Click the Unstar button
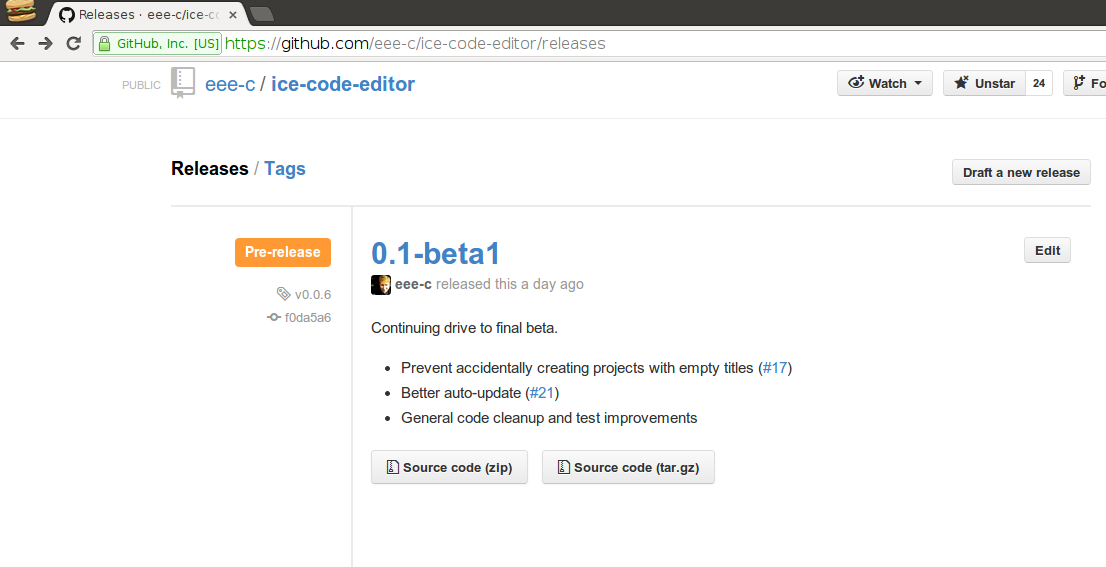1106x567 pixels. click(x=984, y=83)
